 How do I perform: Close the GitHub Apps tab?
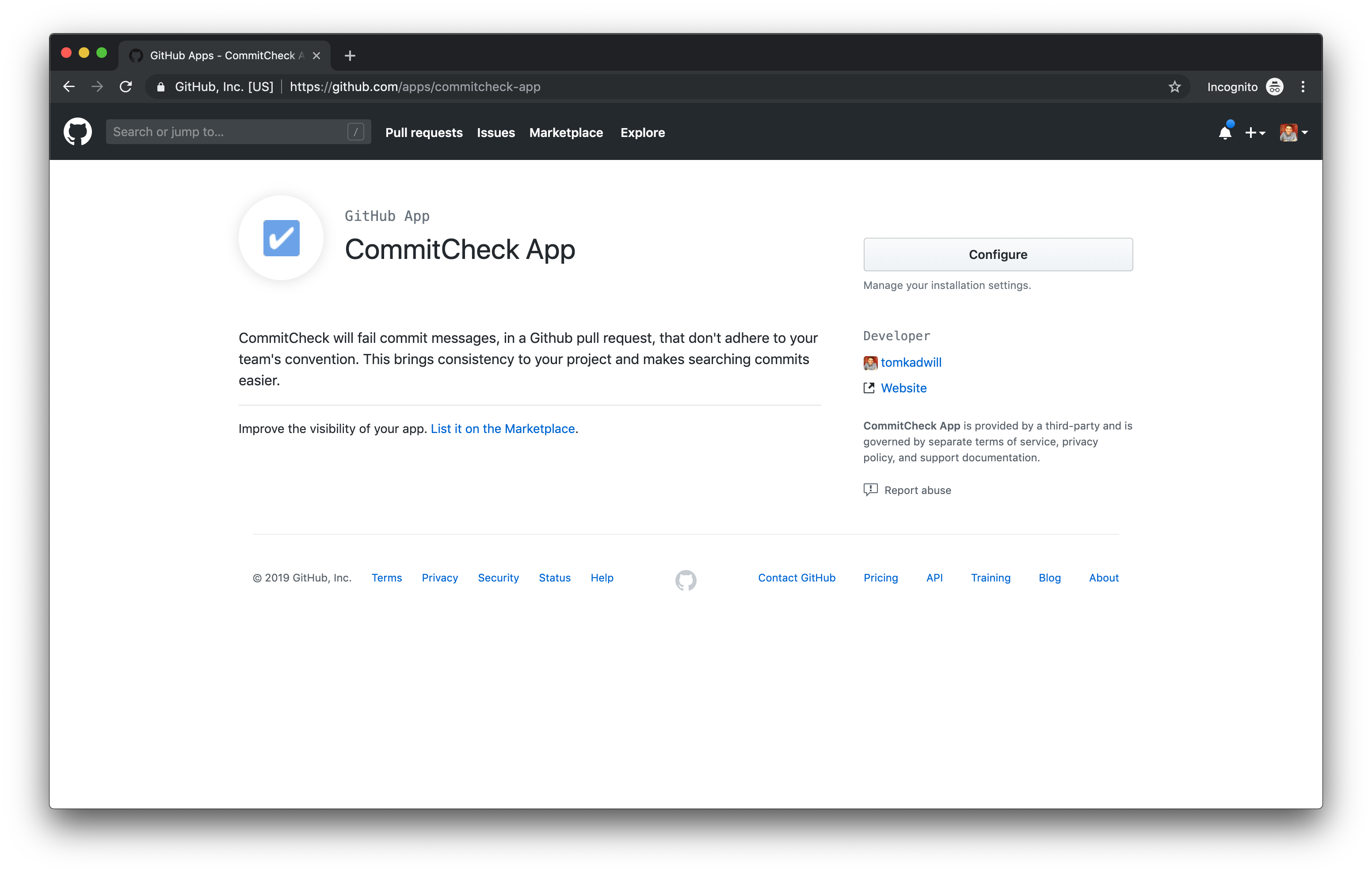317,55
